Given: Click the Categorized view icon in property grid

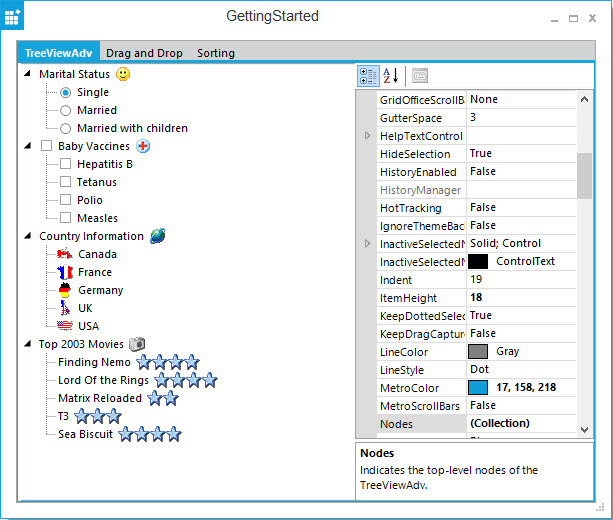Looking at the screenshot, I should (368, 76).
